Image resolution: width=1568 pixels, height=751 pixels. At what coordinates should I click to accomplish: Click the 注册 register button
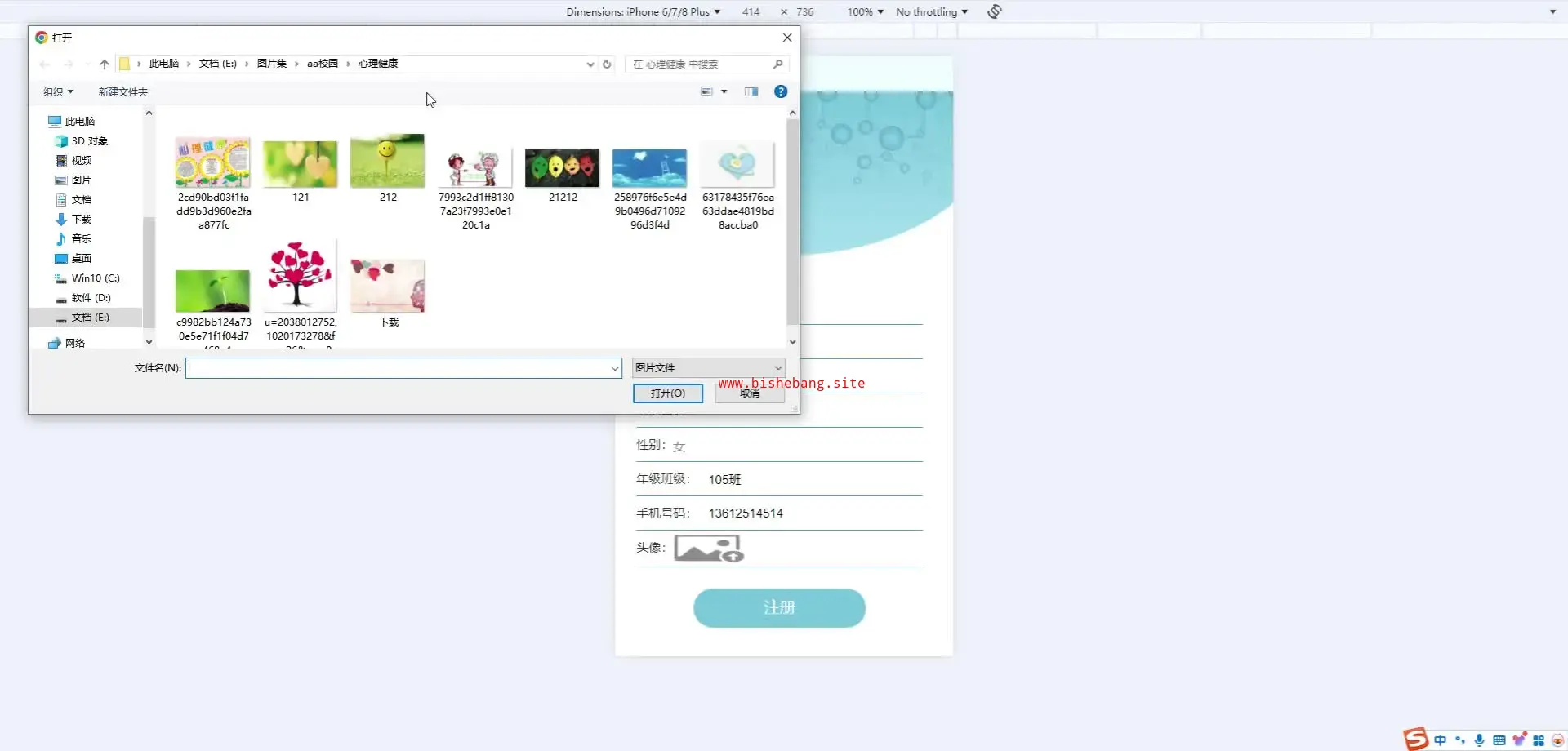(779, 608)
